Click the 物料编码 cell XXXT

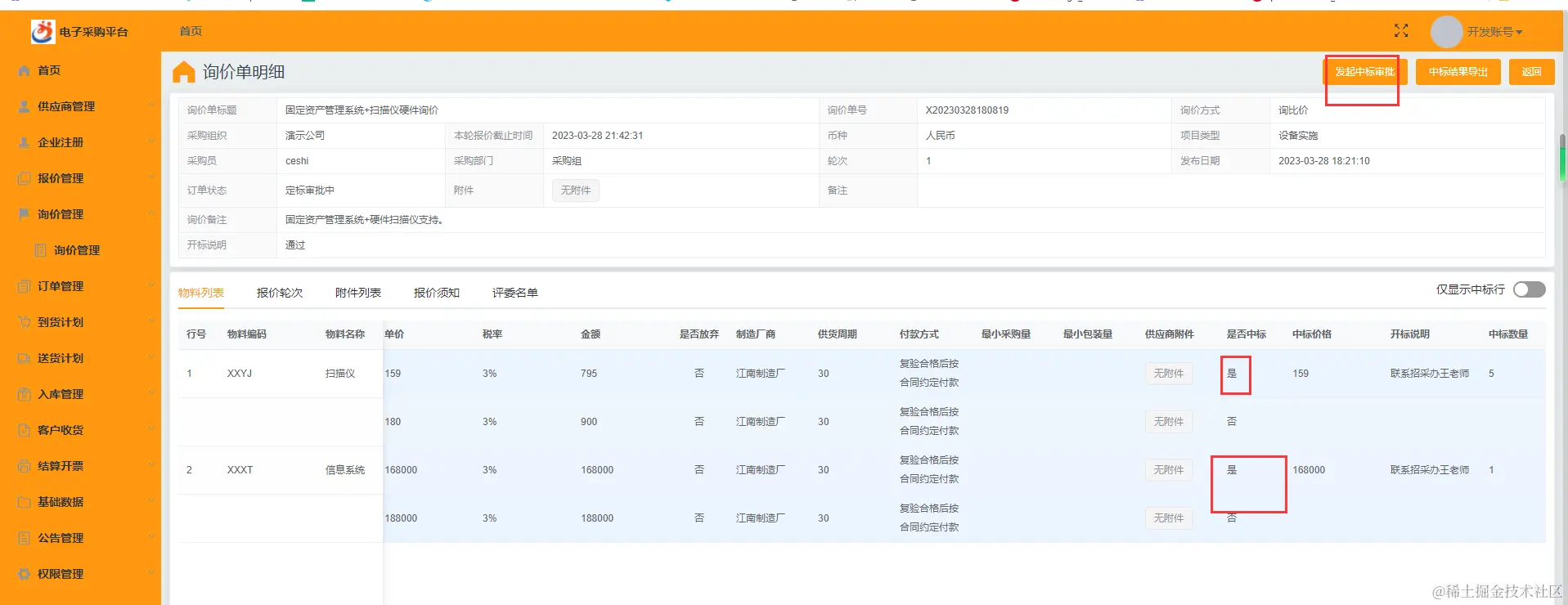[x=240, y=470]
